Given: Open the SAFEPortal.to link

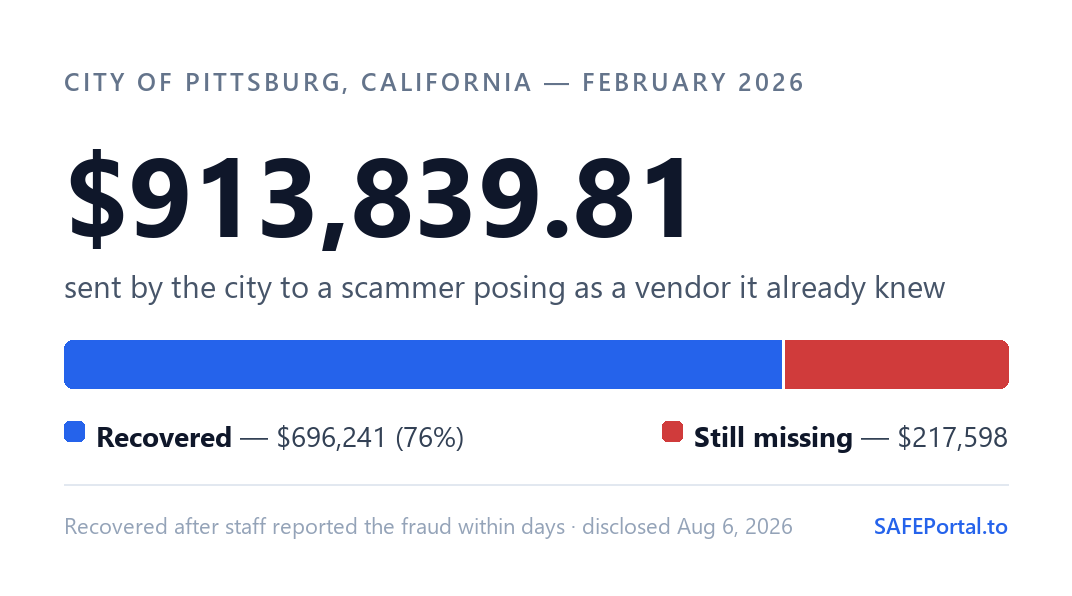Looking at the screenshot, I should (940, 526).
